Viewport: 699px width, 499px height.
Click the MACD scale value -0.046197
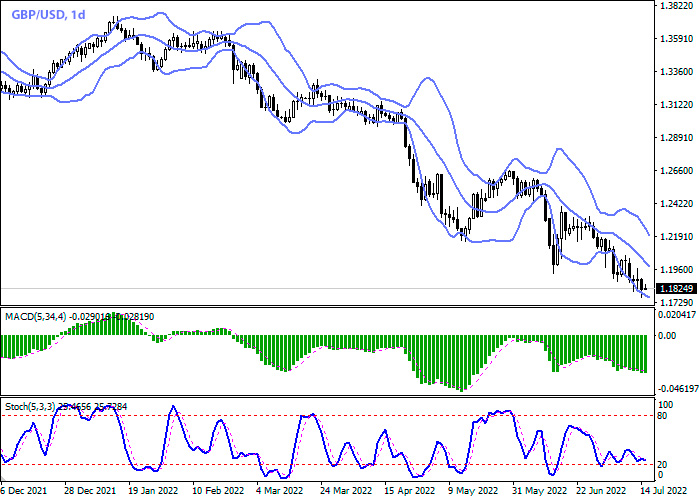pos(678,389)
